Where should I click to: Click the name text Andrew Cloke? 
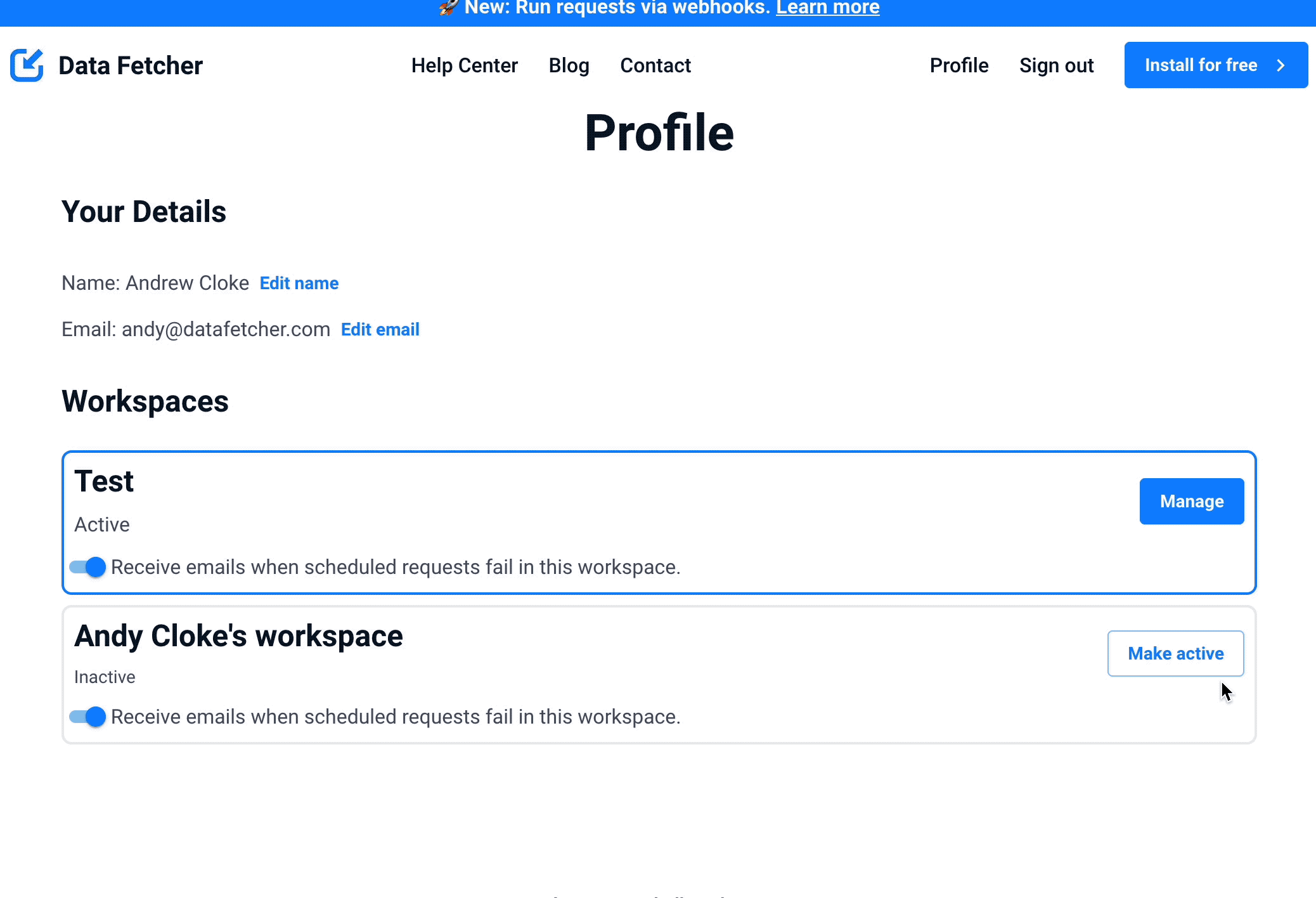(x=187, y=283)
